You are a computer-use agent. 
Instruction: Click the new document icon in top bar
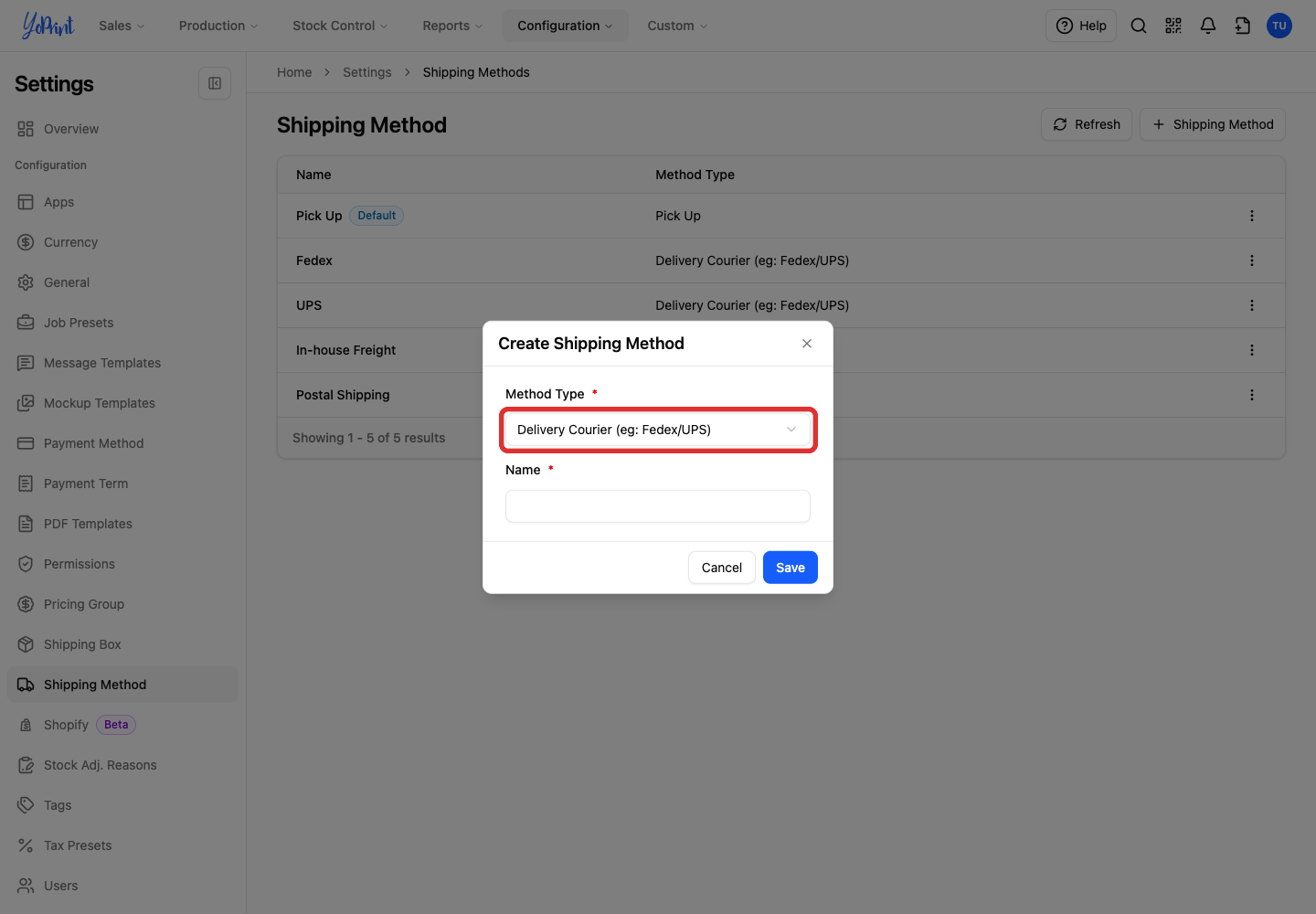click(1243, 26)
